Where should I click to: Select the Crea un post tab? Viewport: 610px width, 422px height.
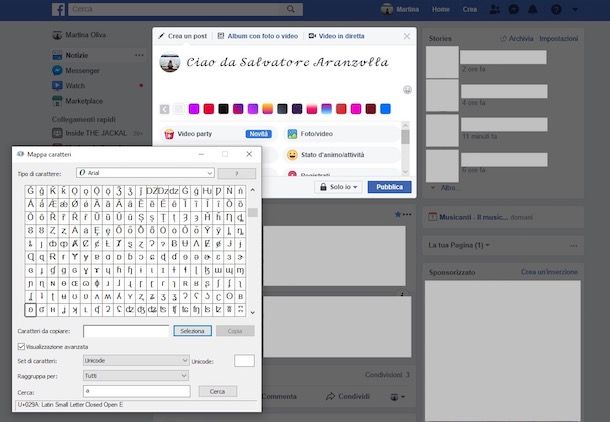pyautogui.click(x=183, y=36)
